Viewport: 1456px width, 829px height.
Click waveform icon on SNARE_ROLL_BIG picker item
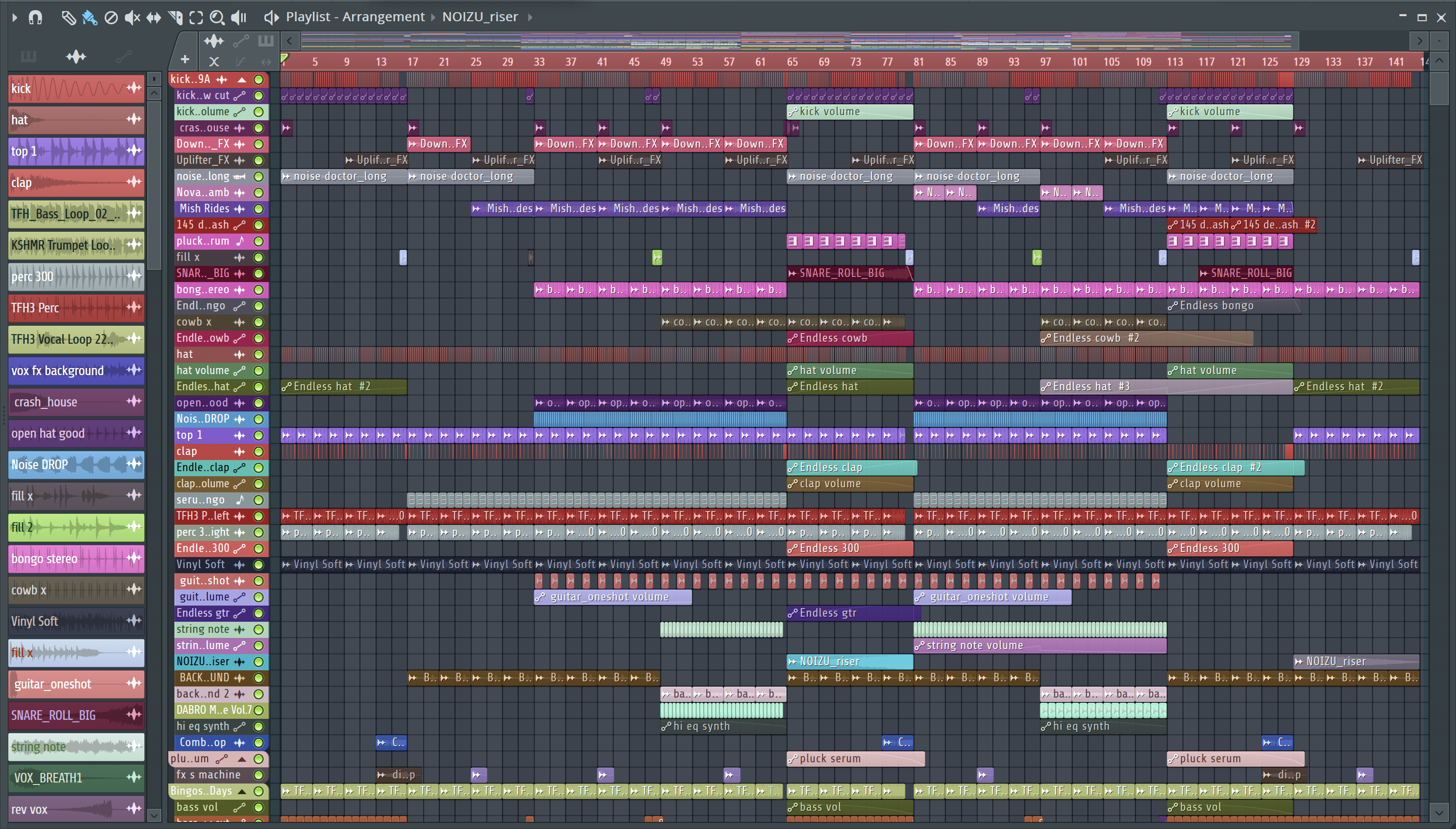(134, 715)
